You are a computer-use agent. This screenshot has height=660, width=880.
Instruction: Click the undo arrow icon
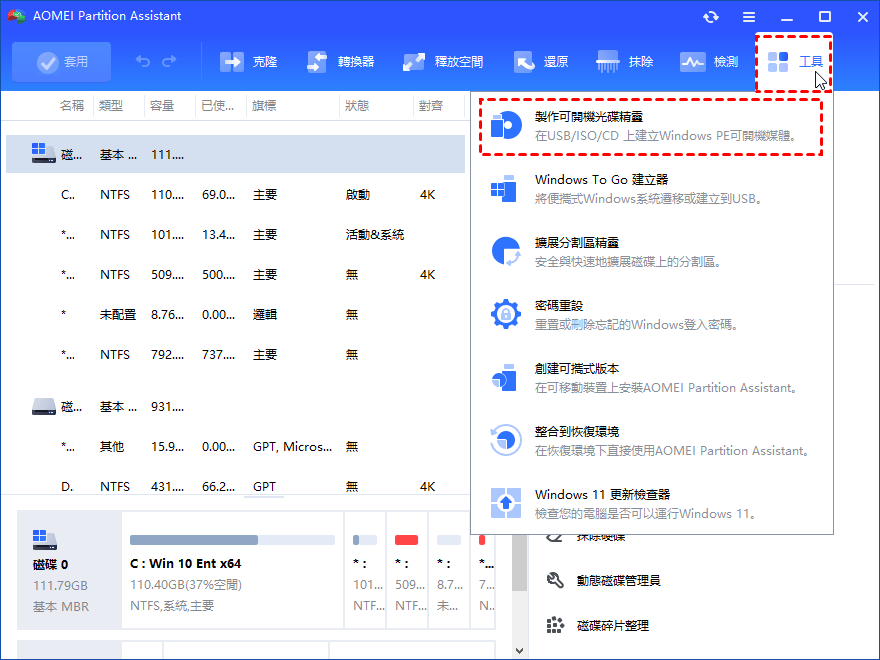click(143, 61)
